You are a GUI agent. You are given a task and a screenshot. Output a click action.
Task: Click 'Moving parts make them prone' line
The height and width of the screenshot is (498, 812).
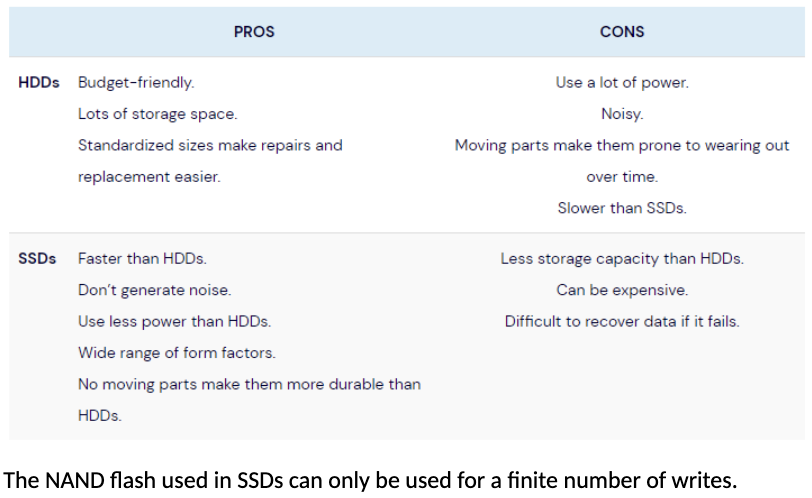(622, 146)
